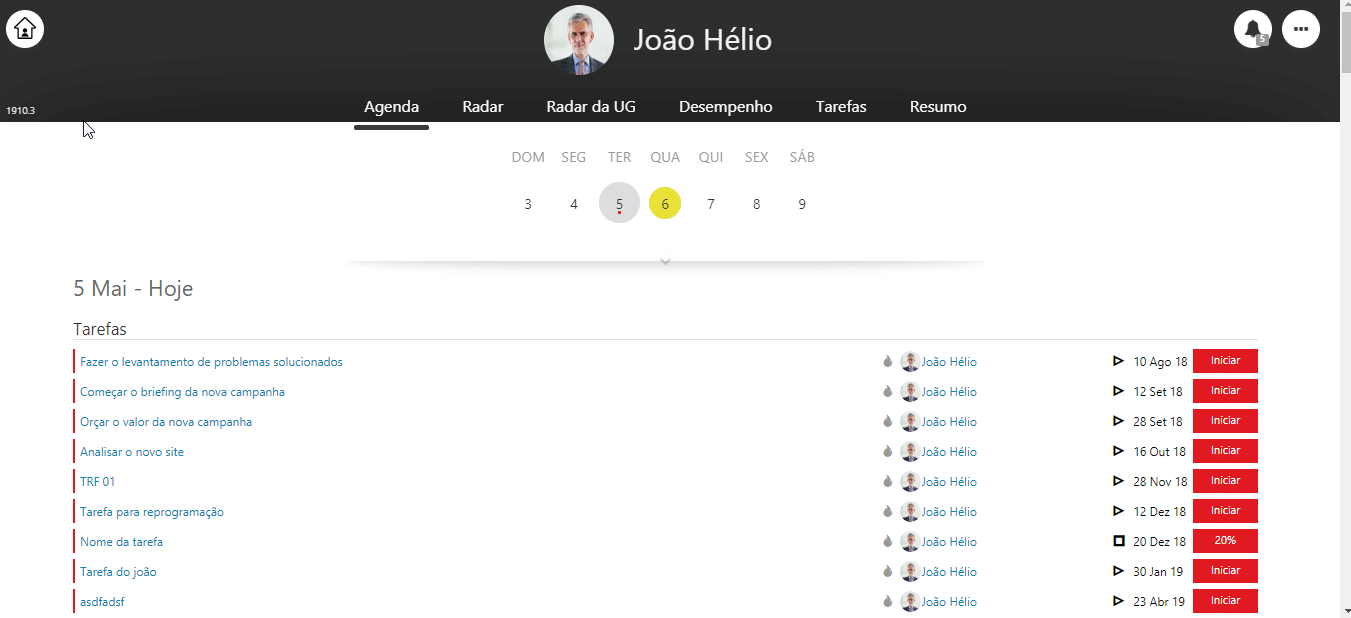This screenshot has height=618, width=1351.
Task: Click João Hélio's profile photo in header
Action: pyautogui.click(x=579, y=40)
